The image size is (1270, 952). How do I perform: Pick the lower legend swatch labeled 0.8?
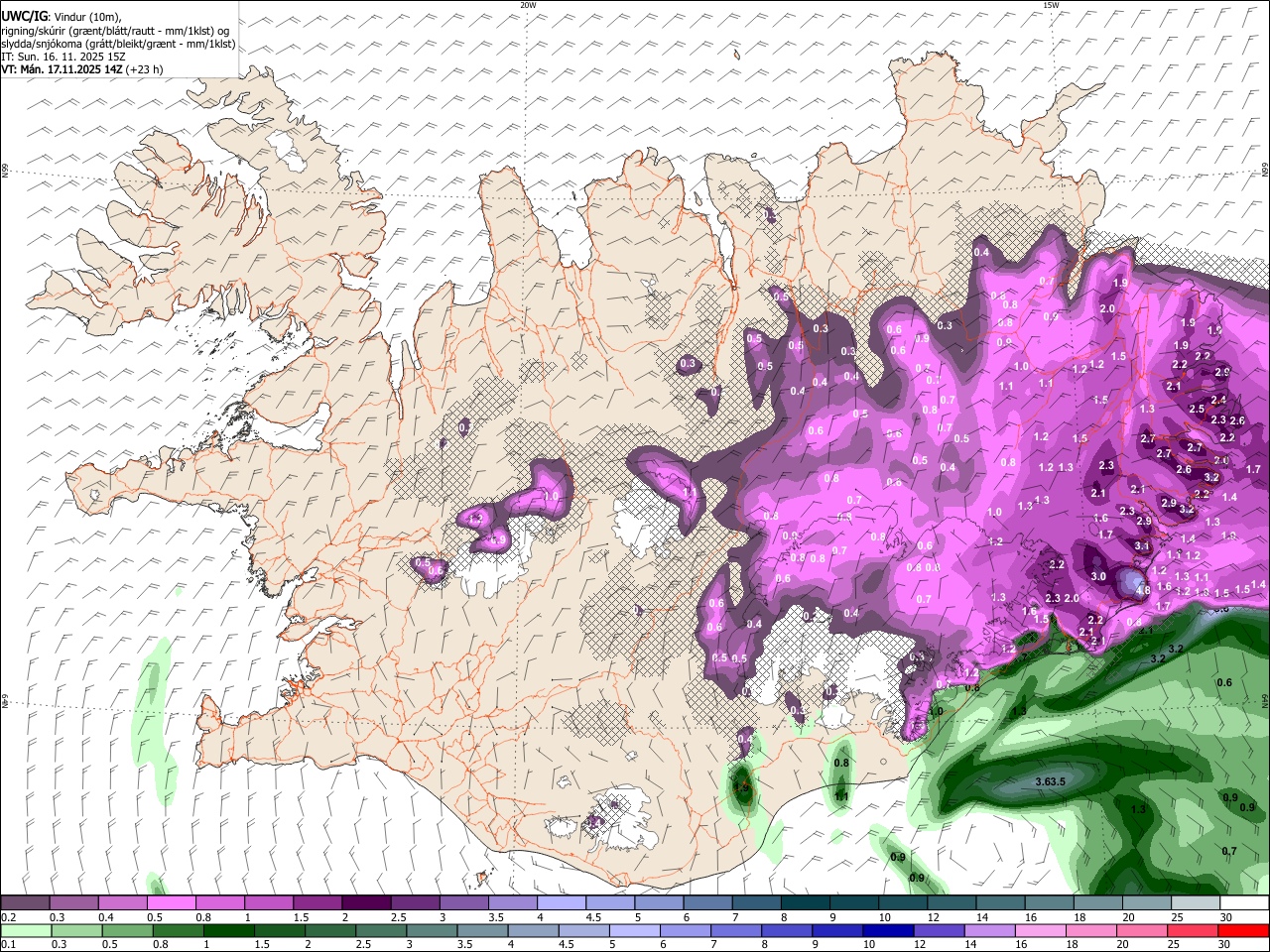pyautogui.click(x=177, y=930)
